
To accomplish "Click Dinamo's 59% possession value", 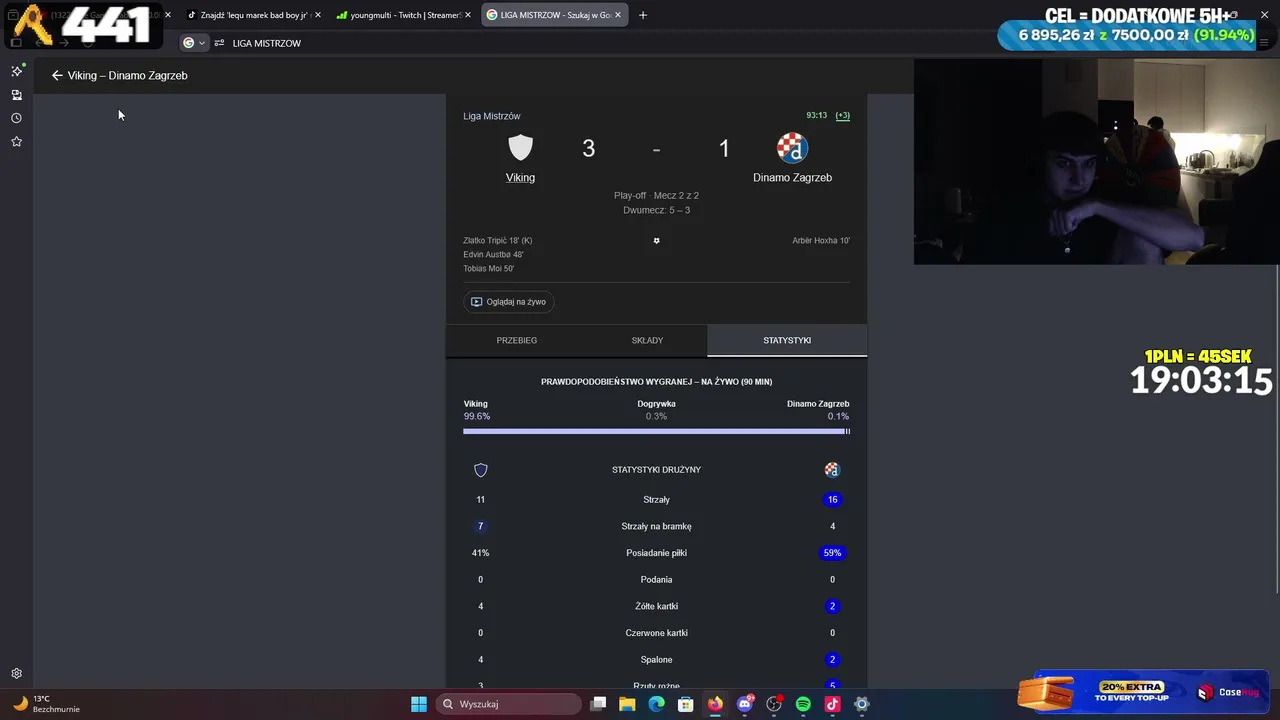I will click(832, 553).
